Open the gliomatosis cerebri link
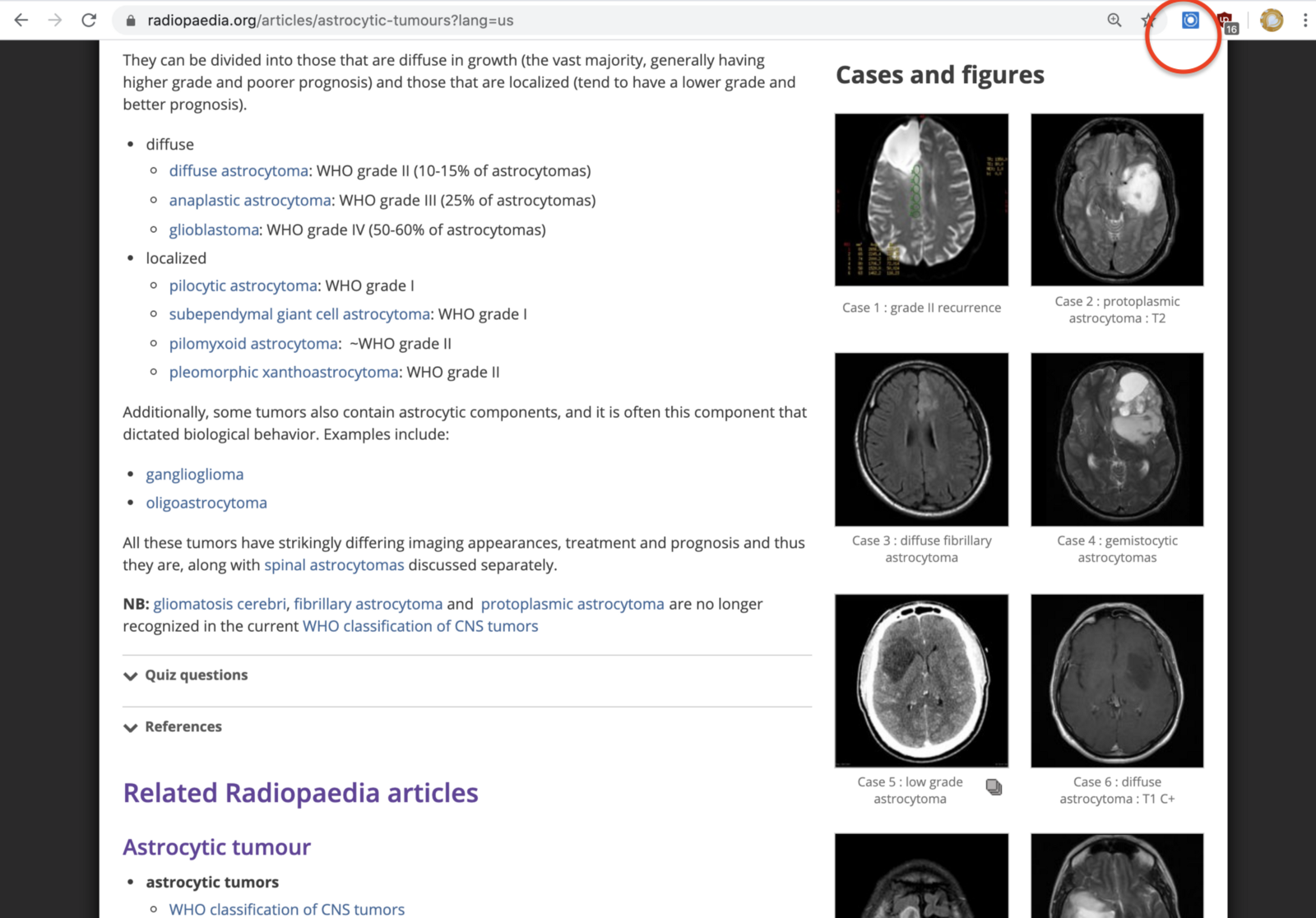1316x918 pixels. (x=220, y=604)
